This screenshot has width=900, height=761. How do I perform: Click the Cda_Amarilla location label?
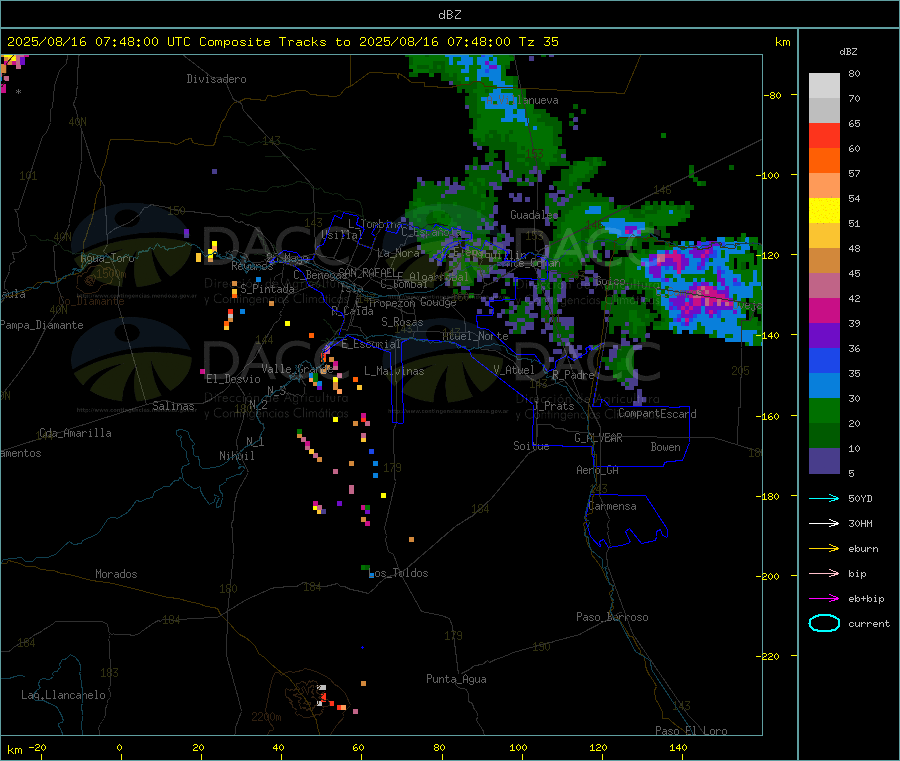tap(75, 433)
